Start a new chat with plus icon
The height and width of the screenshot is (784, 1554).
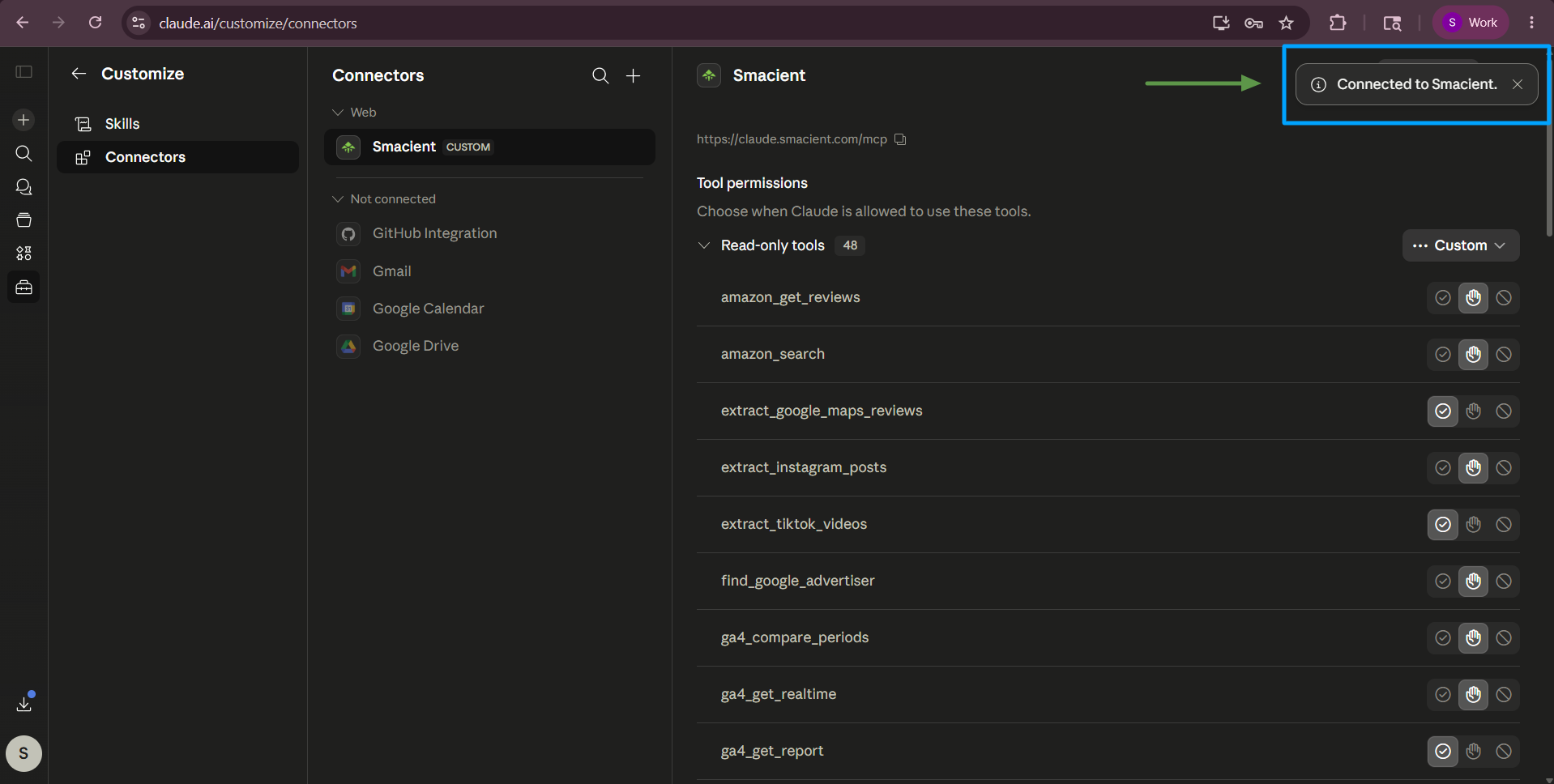point(23,120)
